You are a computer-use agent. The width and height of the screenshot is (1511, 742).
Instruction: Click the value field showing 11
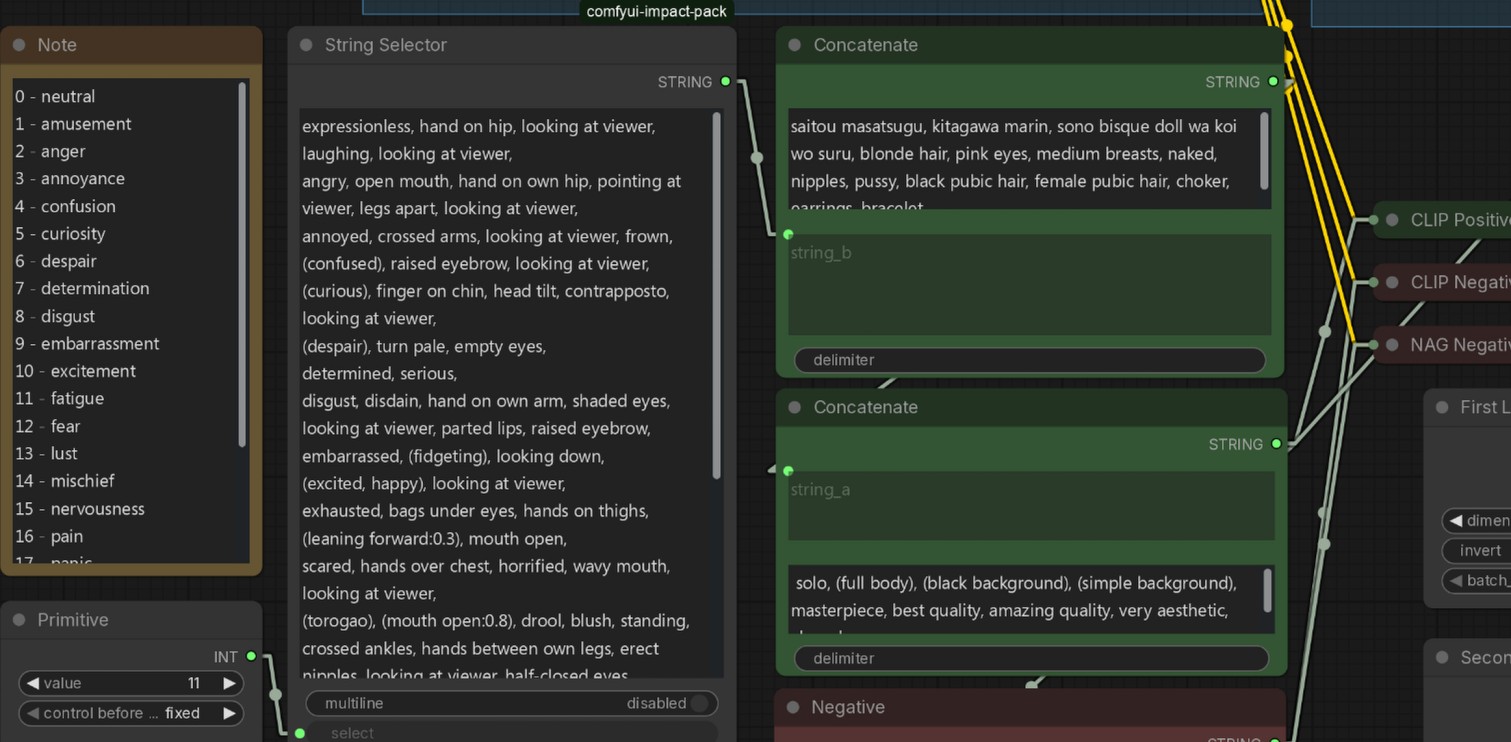pyautogui.click(x=131, y=684)
